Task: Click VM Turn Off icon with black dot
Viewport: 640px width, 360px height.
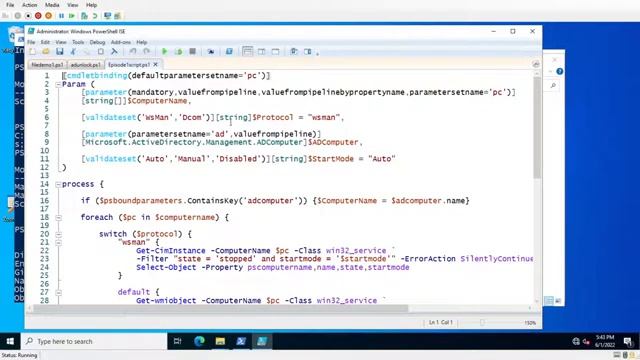Action: pyautogui.click(x=28, y=16)
